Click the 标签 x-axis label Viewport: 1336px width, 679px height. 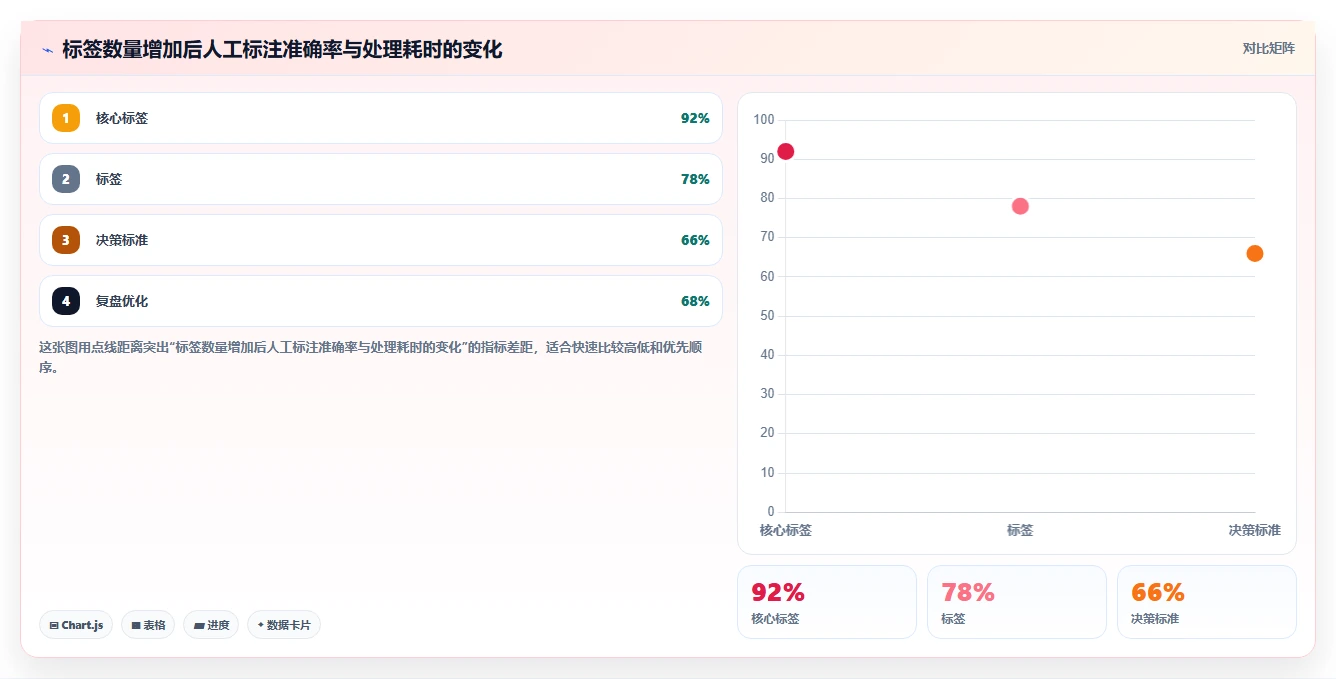point(1020,530)
